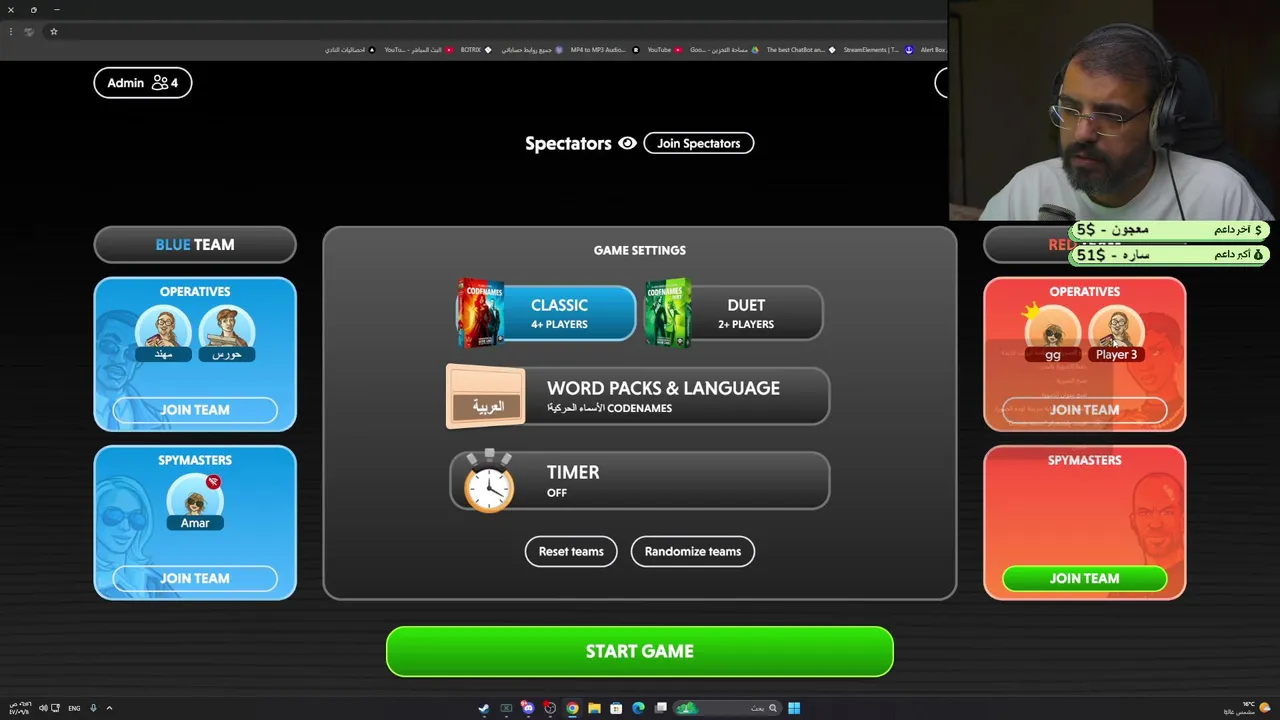Open Microsoft Edge from the taskbar
This screenshot has height=720, width=1280.
[x=638, y=708]
